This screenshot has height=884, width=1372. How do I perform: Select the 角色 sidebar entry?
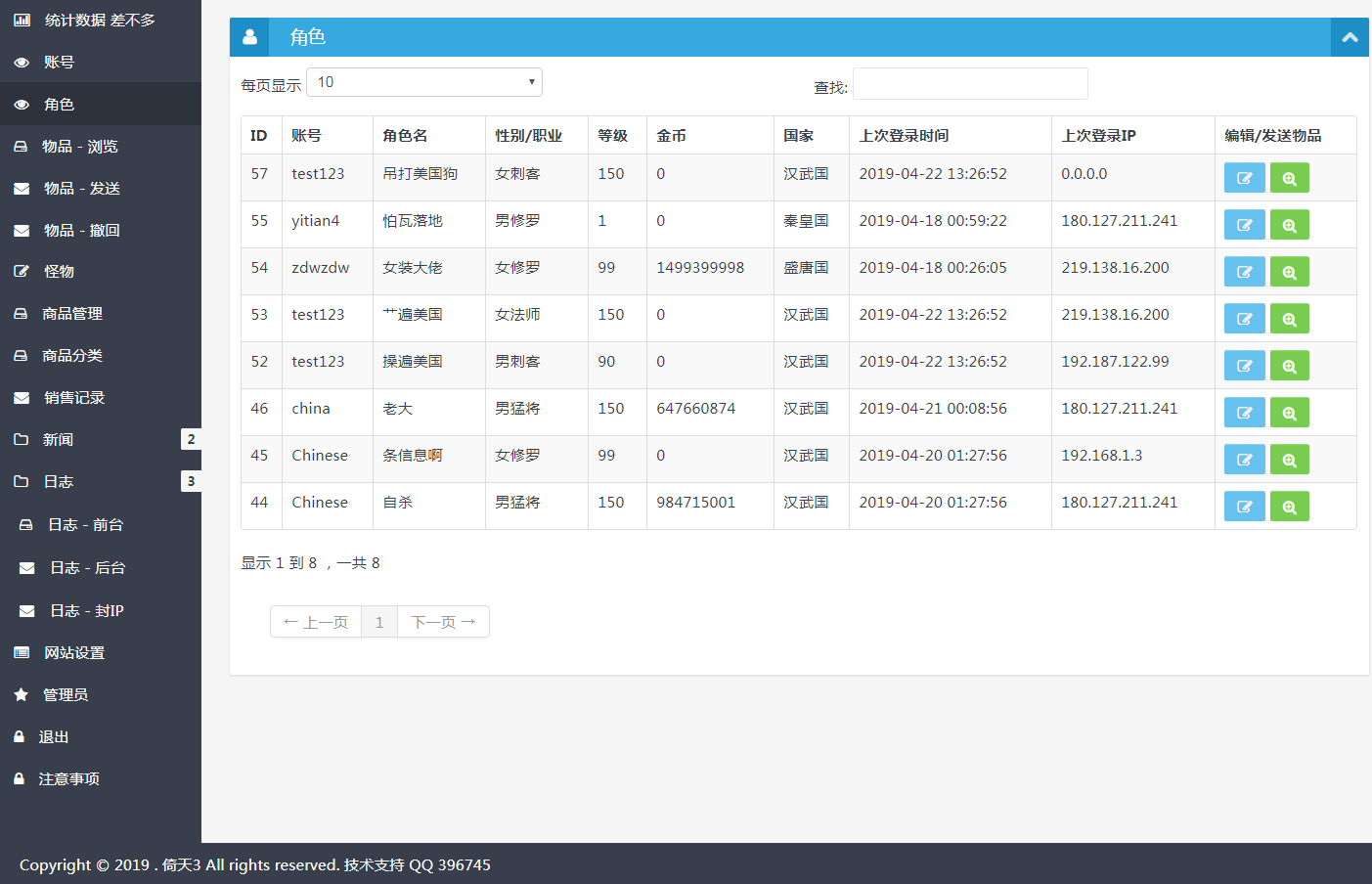point(100,105)
